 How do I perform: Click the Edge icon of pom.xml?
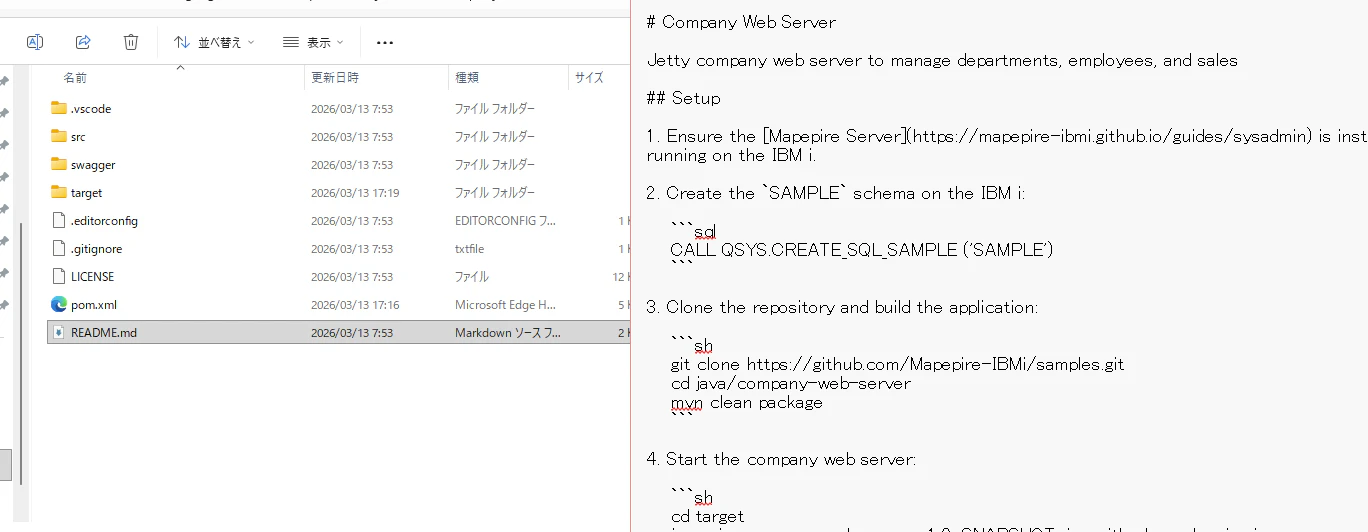pyautogui.click(x=59, y=304)
